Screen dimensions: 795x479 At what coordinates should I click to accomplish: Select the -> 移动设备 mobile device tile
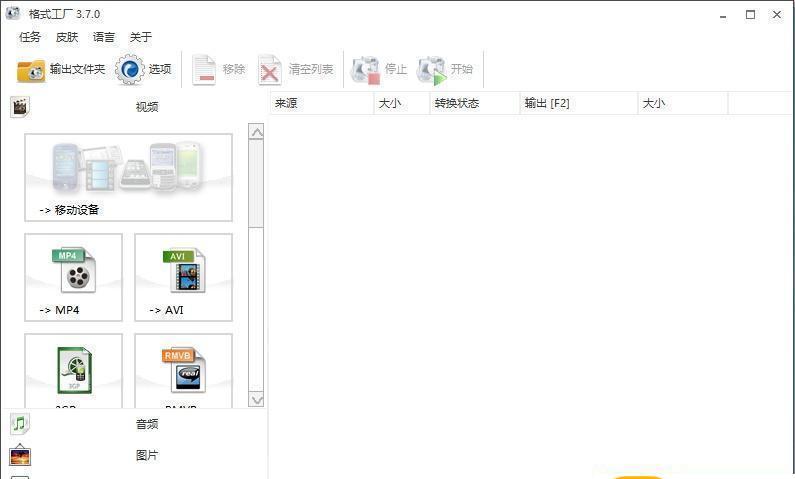pyautogui.click(x=128, y=177)
